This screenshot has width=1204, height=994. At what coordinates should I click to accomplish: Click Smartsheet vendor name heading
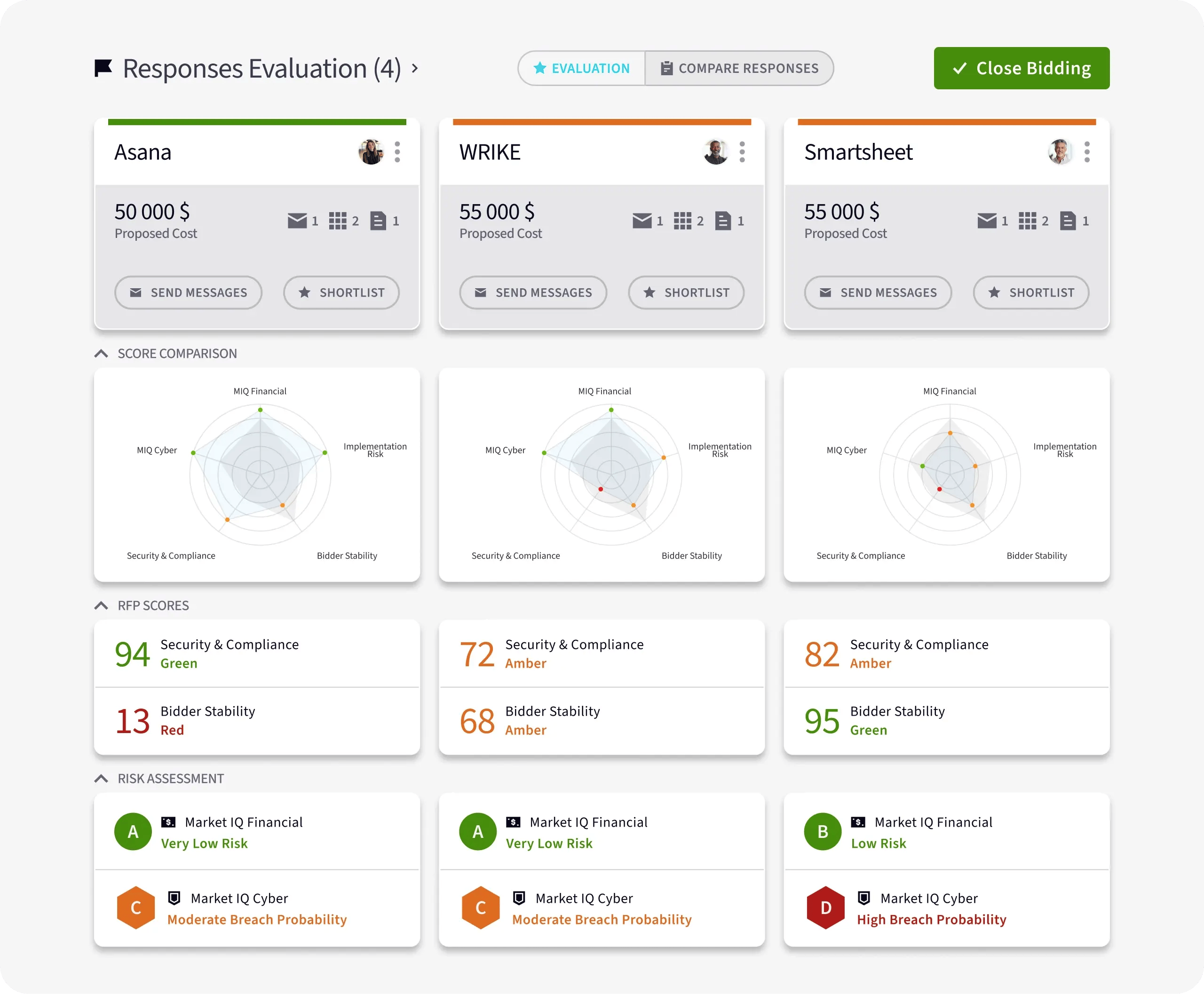click(x=858, y=152)
